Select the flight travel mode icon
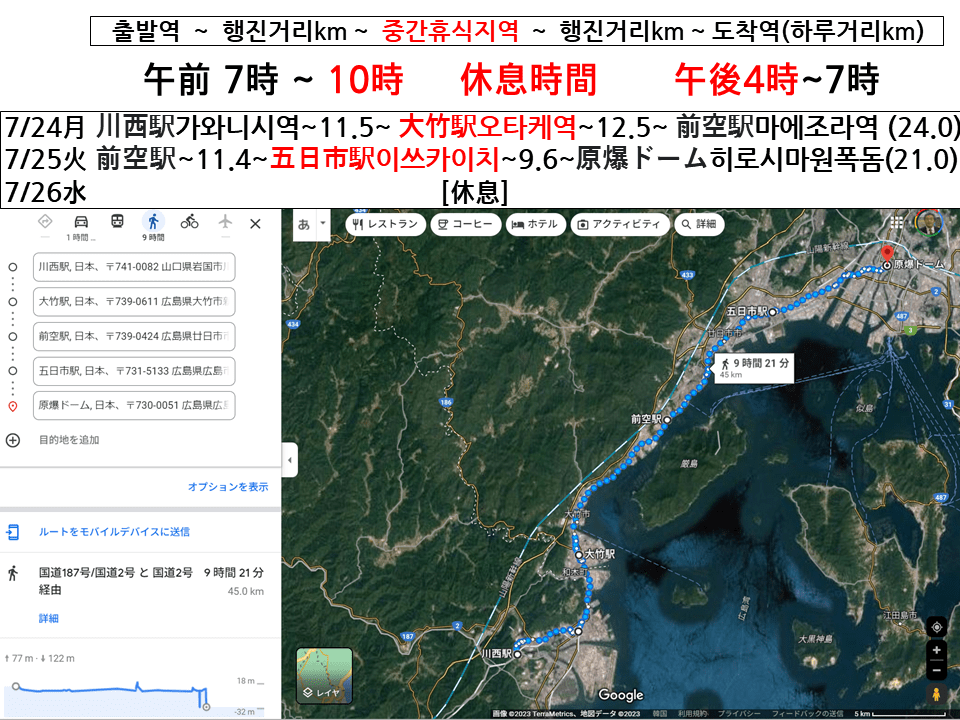The image size is (960, 720). click(225, 222)
